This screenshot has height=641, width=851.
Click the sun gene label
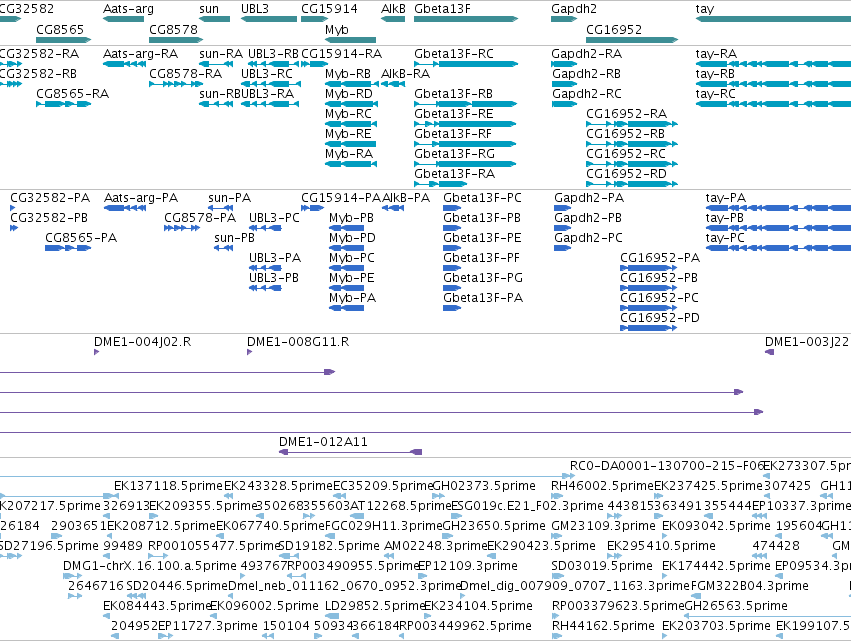point(209,9)
